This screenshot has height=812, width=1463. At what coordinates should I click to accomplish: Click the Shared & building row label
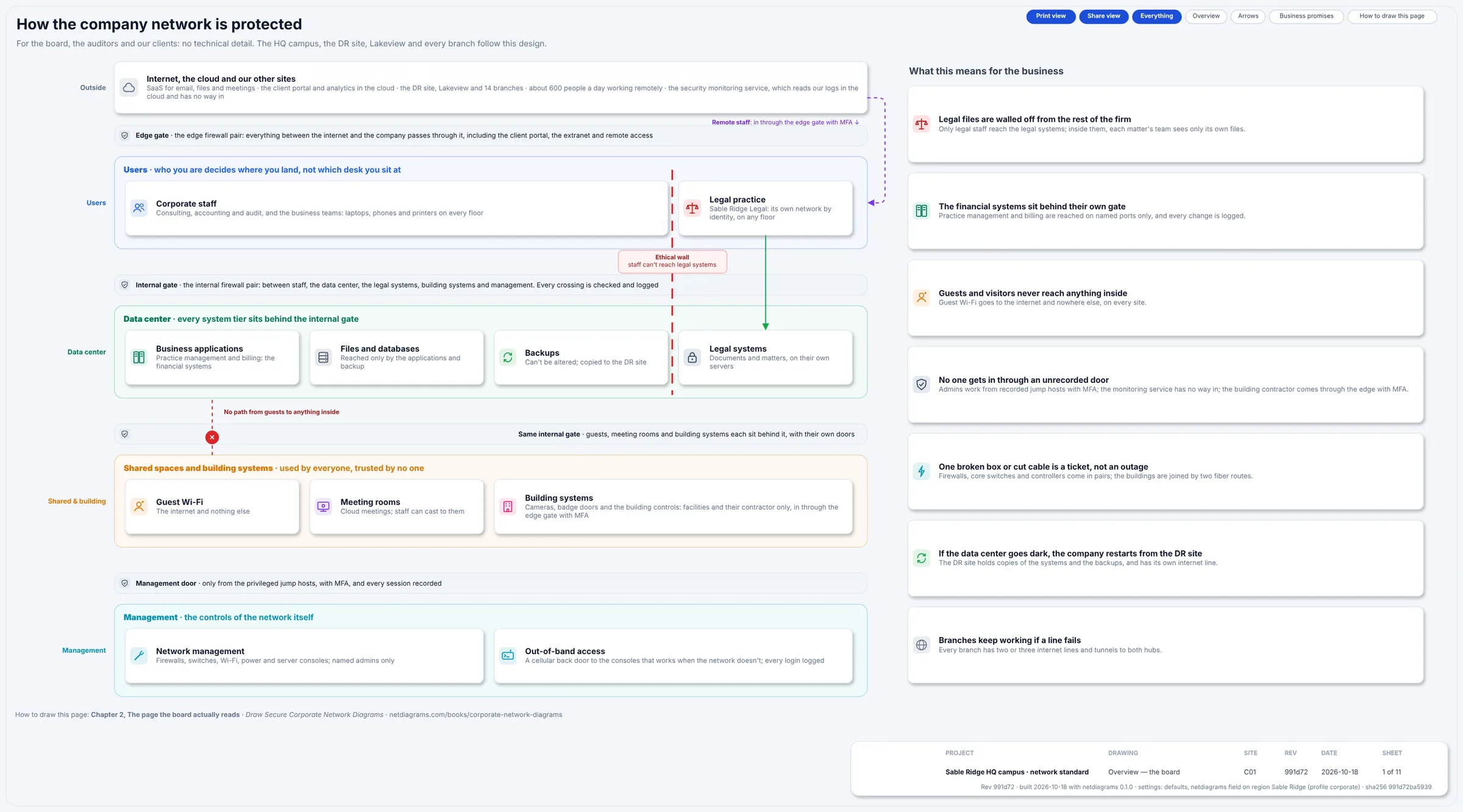[77, 502]
